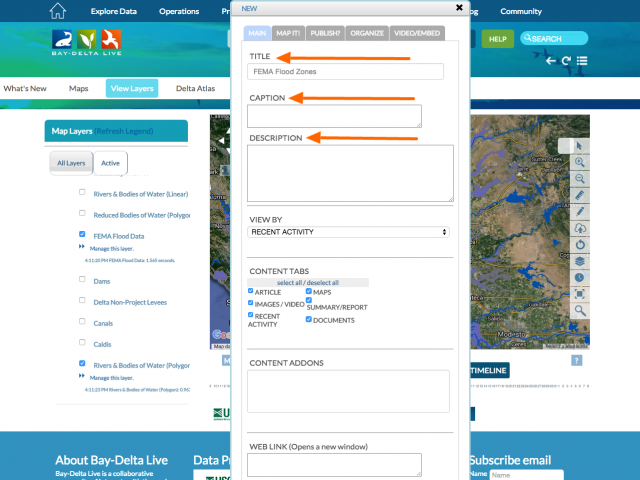Click the map search magnifier icon

click(580, 311)
